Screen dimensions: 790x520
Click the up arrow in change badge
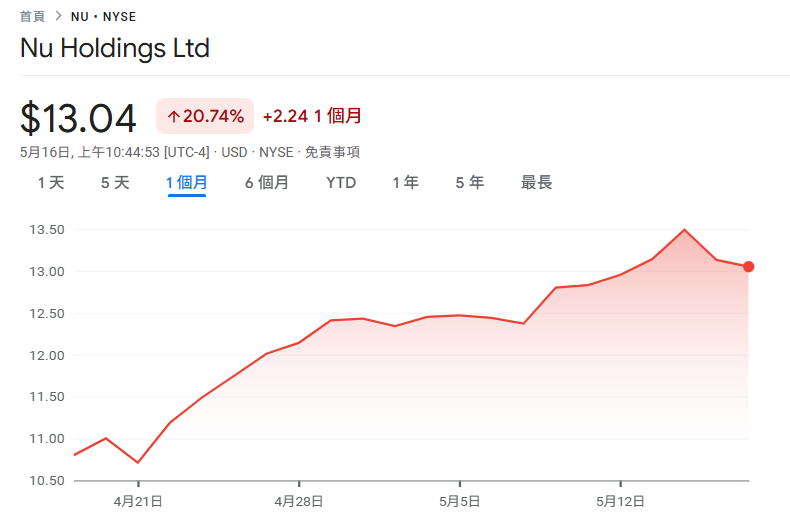coord(174,117)
